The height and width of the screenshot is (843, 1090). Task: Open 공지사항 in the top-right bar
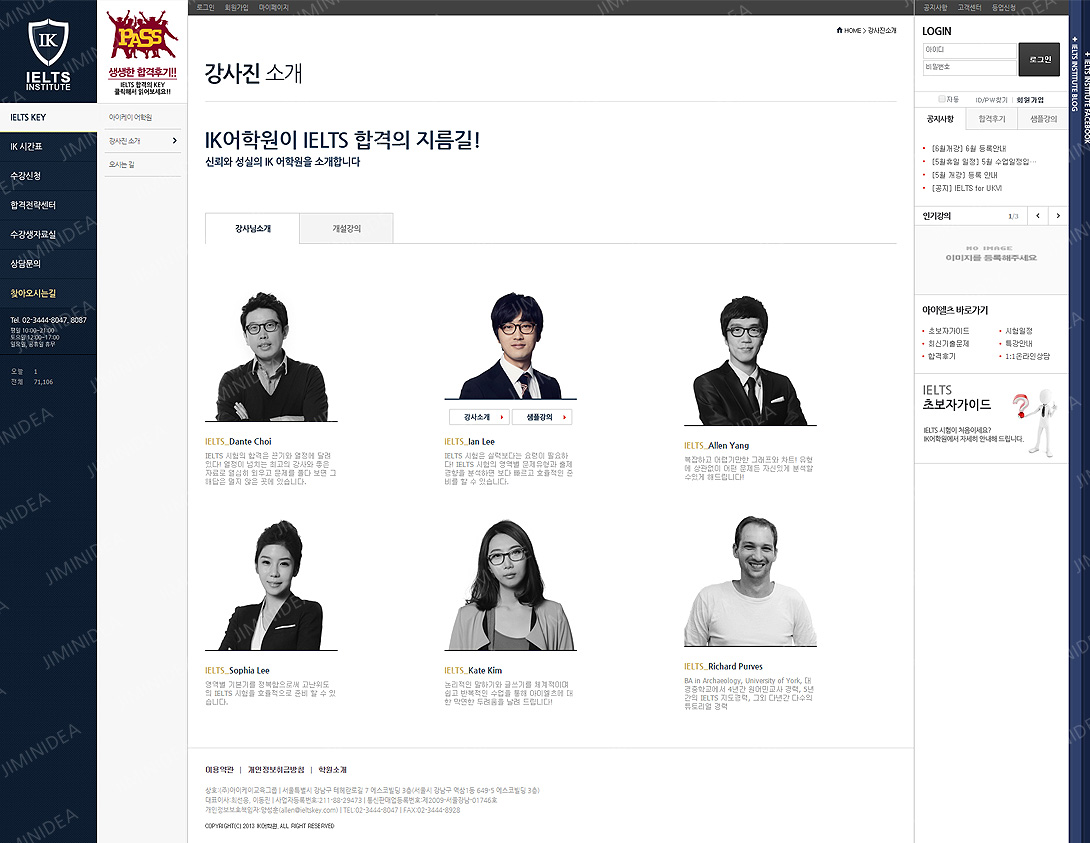click(x=935, y=7)
